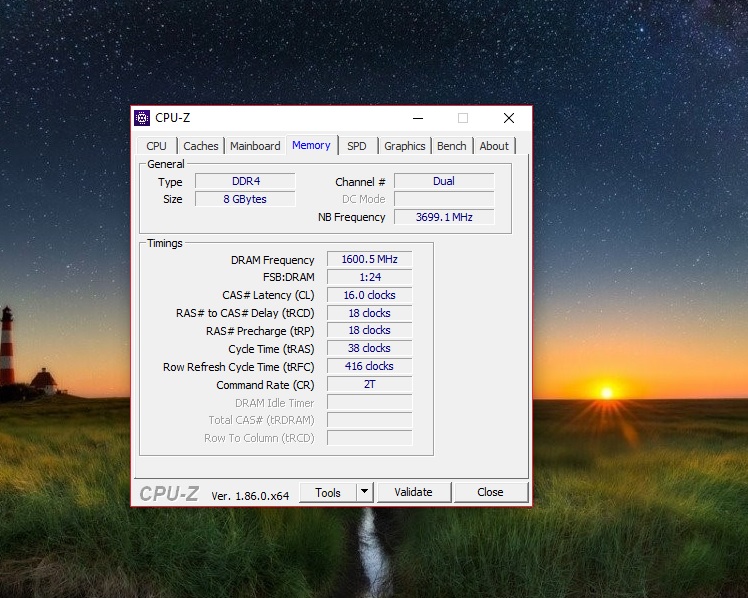Click the 8 GBytes size field
The width and height of the screenshot is (748, 598).
pyautogui.click(x=245, y=199)
